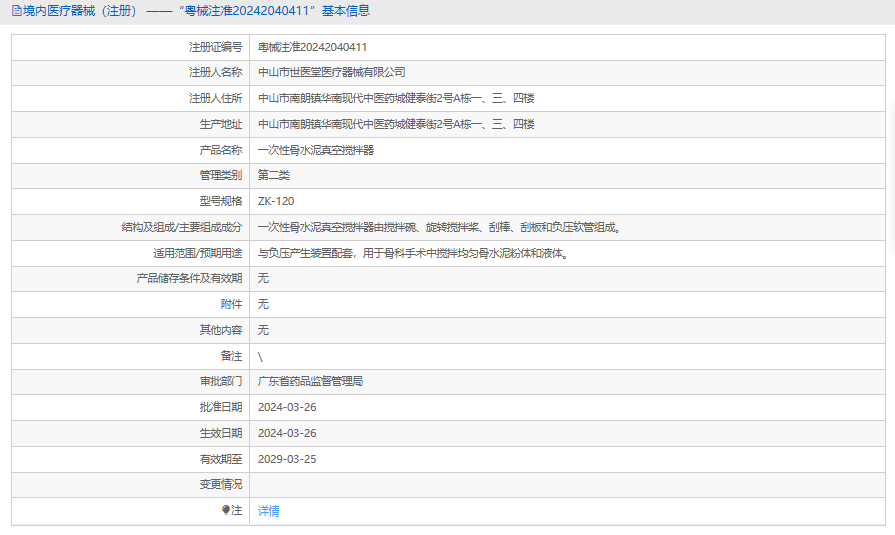This screenshot has width=895, height=535.
Task: Click the 注册人名称 label
Action: 215,73
